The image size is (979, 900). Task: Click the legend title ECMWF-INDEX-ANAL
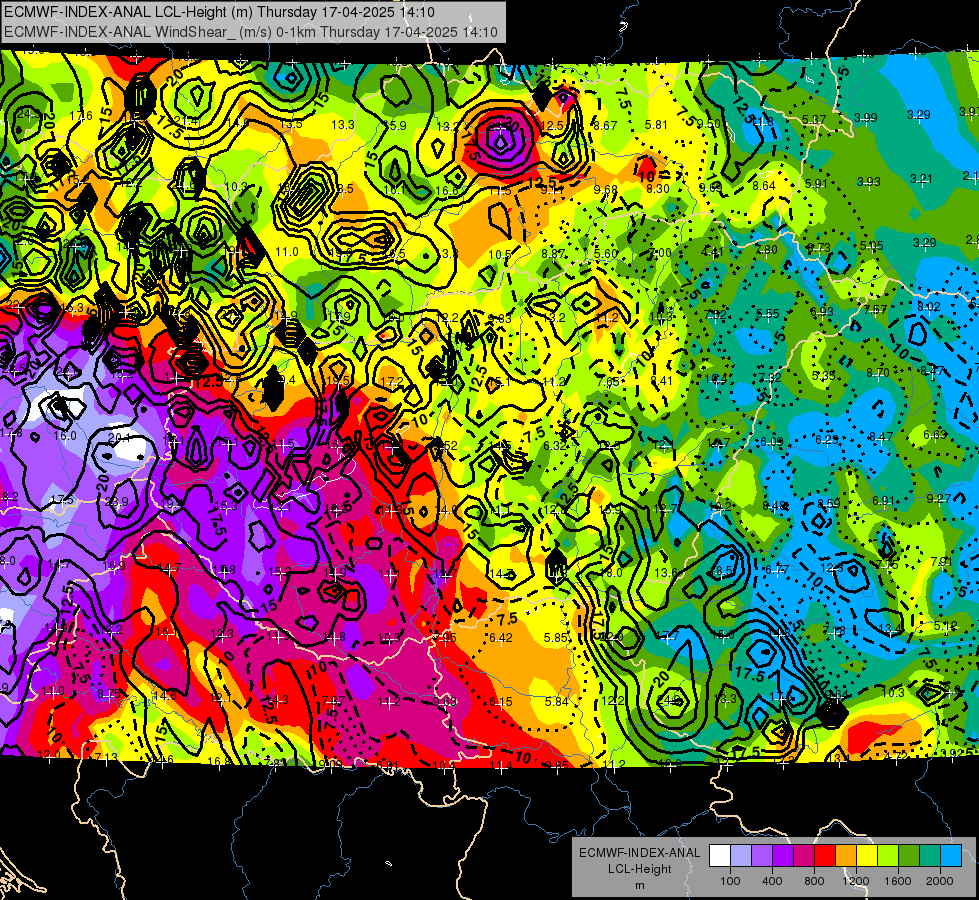point(639,853)
